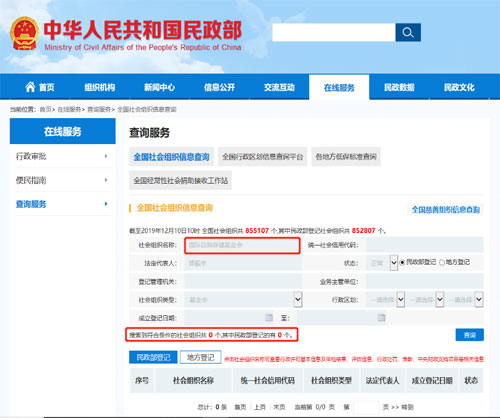Click the 登记管理机关 input field

click(243, 281)
